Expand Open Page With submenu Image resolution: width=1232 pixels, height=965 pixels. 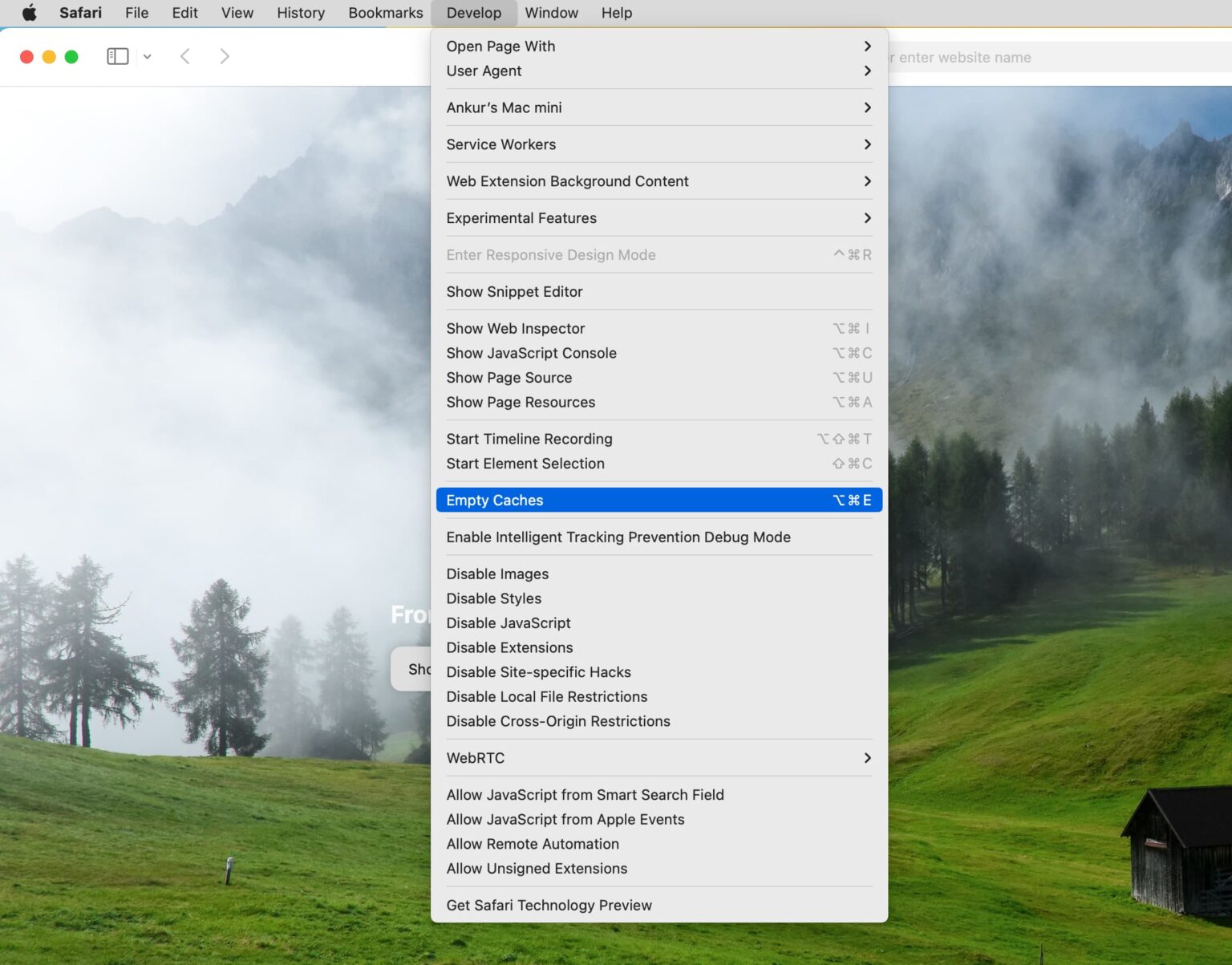[659, 46]
